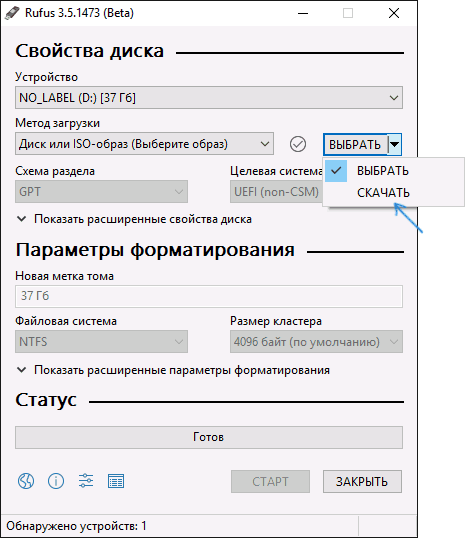Expand Показать расширенные свойства диска

(x=135, y=219)
